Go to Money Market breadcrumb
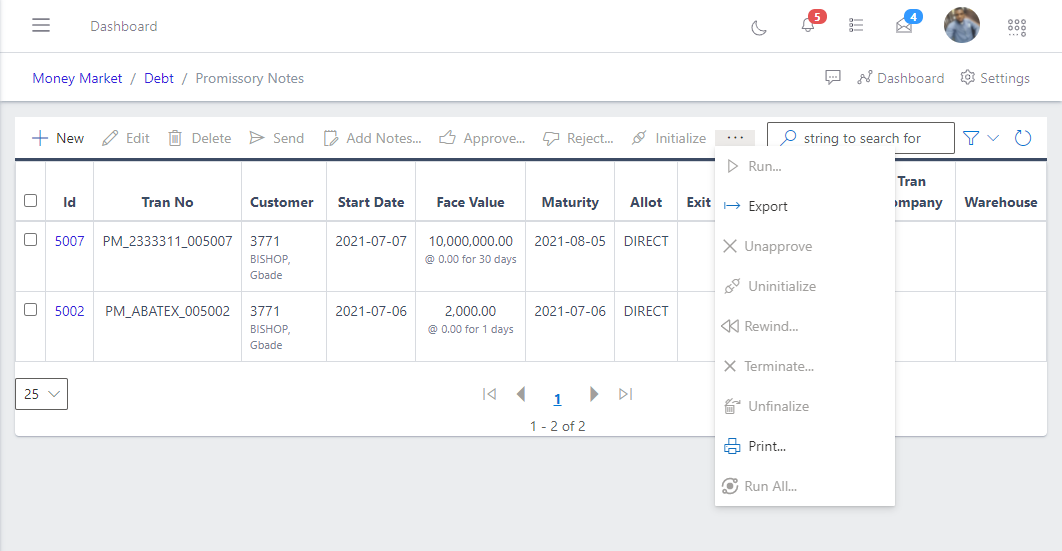Image resolution: width=1062 pixels, height=551 pixels. [x=77, y=79]
